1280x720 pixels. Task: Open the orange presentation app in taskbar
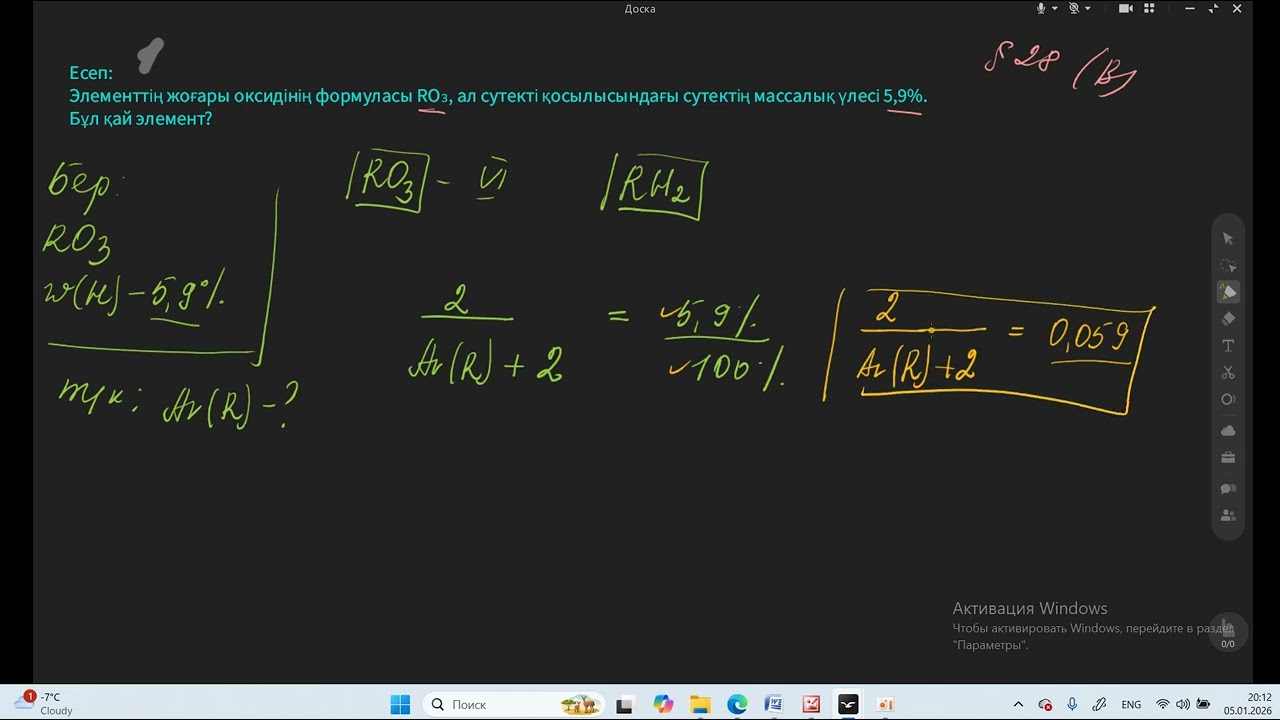[885, 704]
